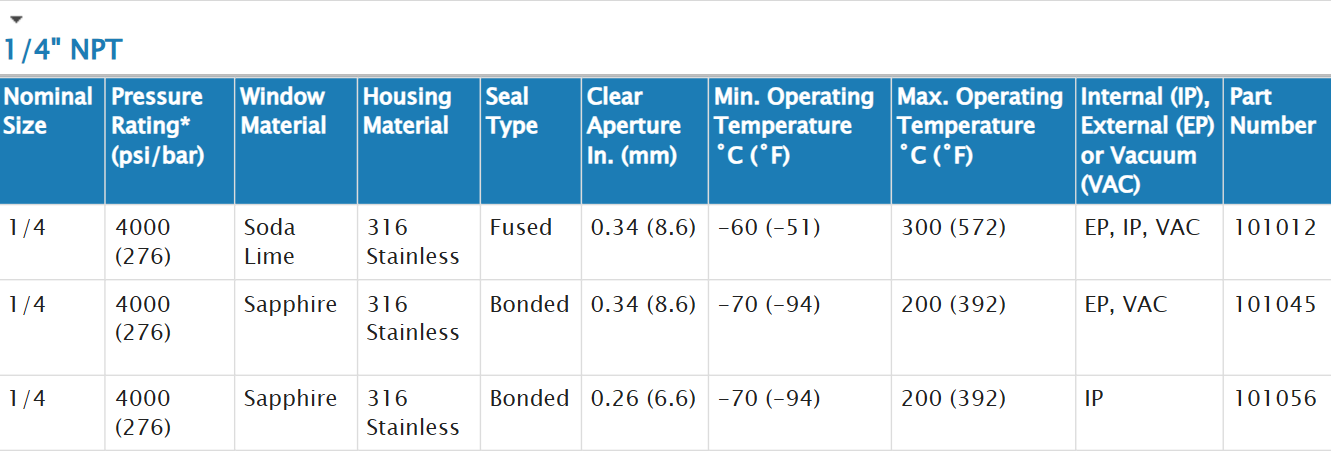Viewport: 1331px width, 451px height.
Task: Collapse the 1/4" NPT section arrow
Action: 15,20
